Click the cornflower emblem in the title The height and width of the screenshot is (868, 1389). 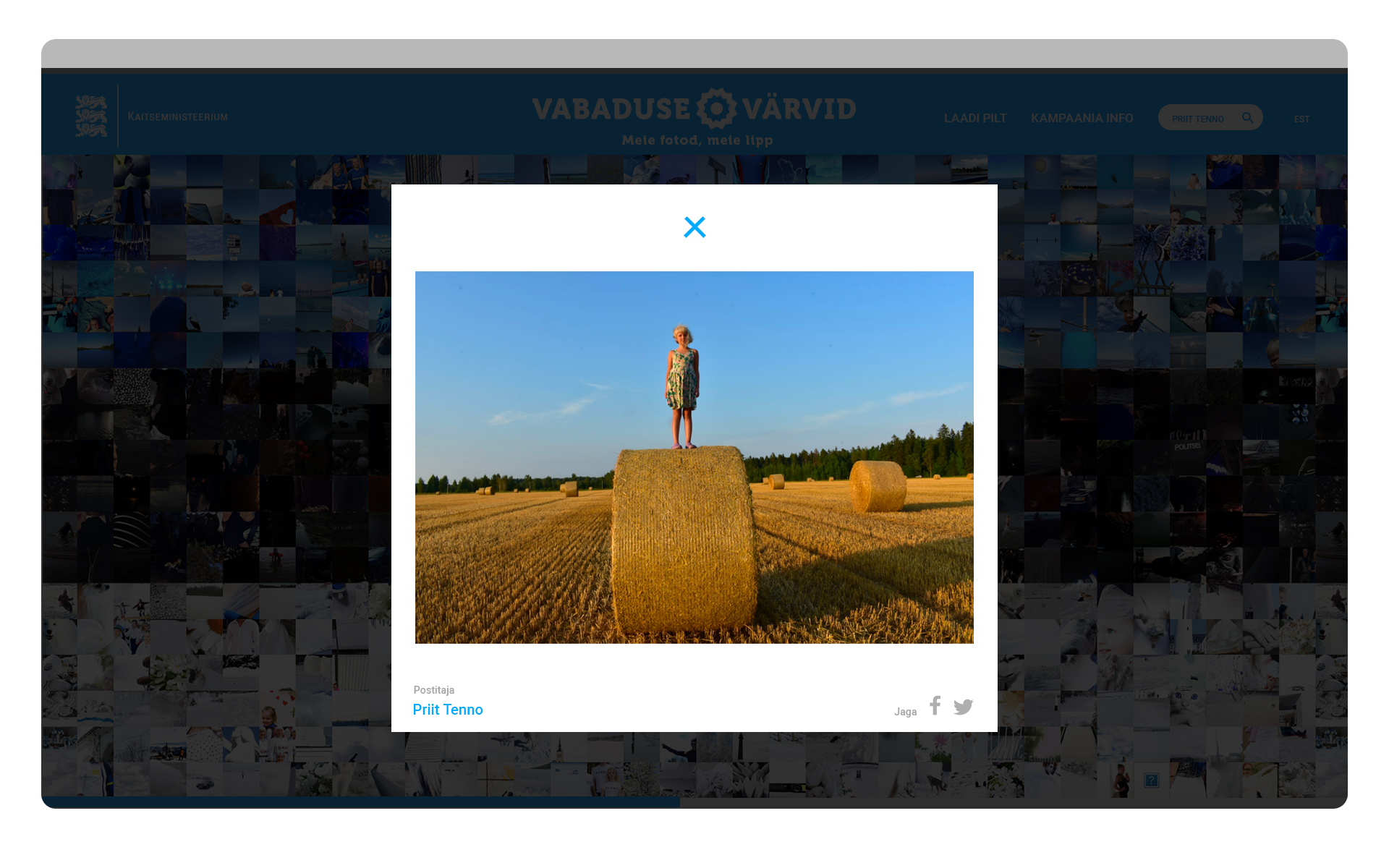[x=716, y=109]
